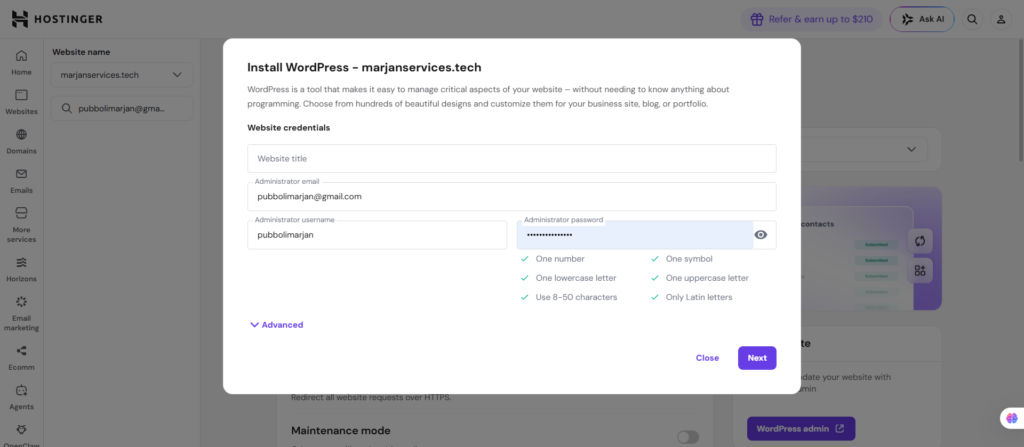Open Agents sidebar item
Image resolution: width=1024 pixels, height=447 pixels.
tap(22, 397)
